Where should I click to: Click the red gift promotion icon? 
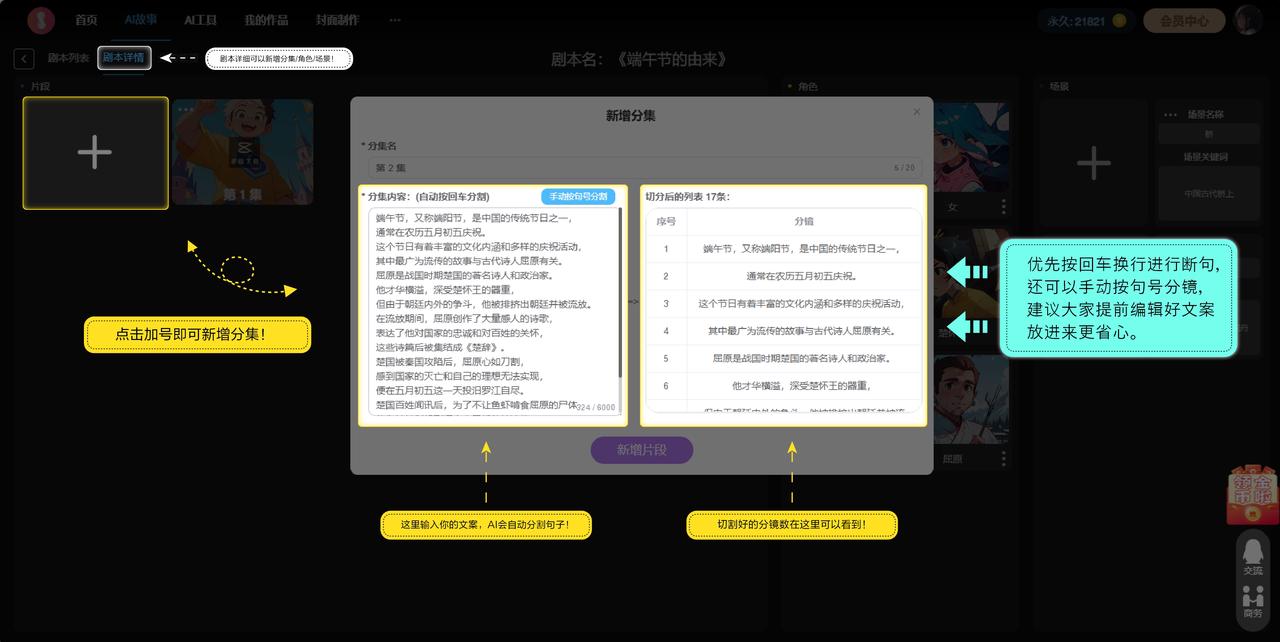point(1254,495)
